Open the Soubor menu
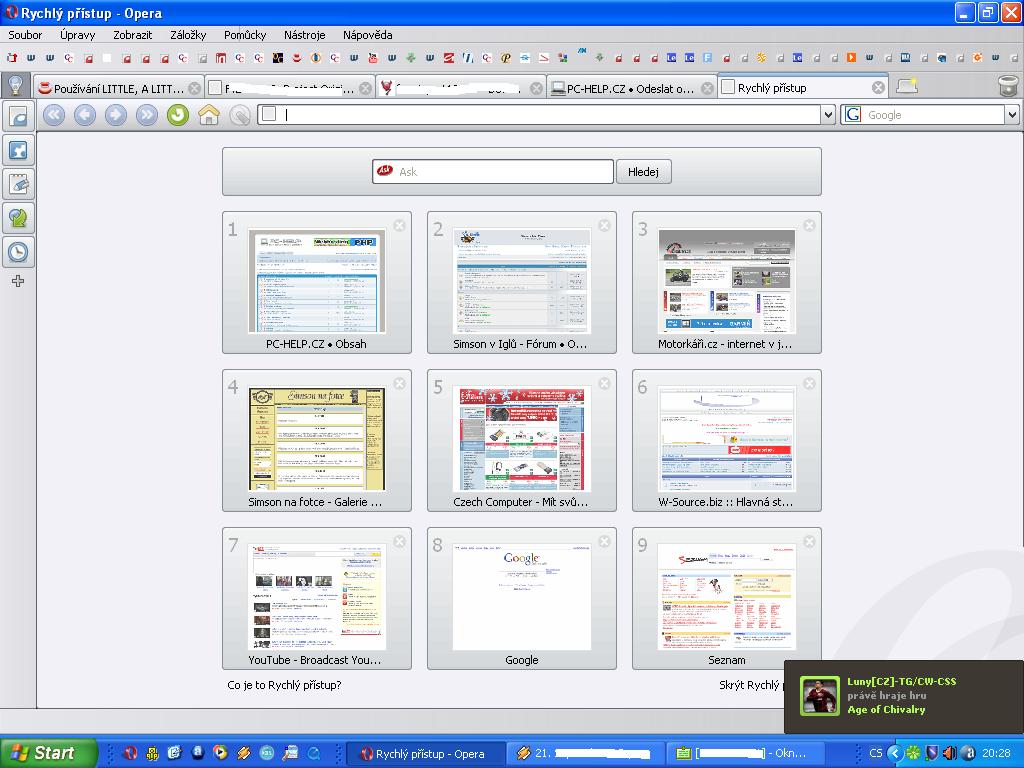Screen dimensions: 1024x768 25,35
